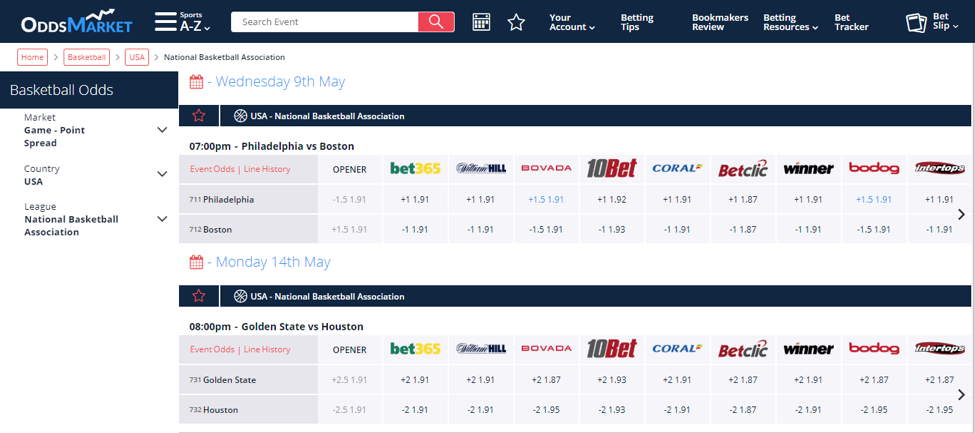Open the Your Account dropdown menu
This screenshot has height=433, width=975.
[572, 22]
